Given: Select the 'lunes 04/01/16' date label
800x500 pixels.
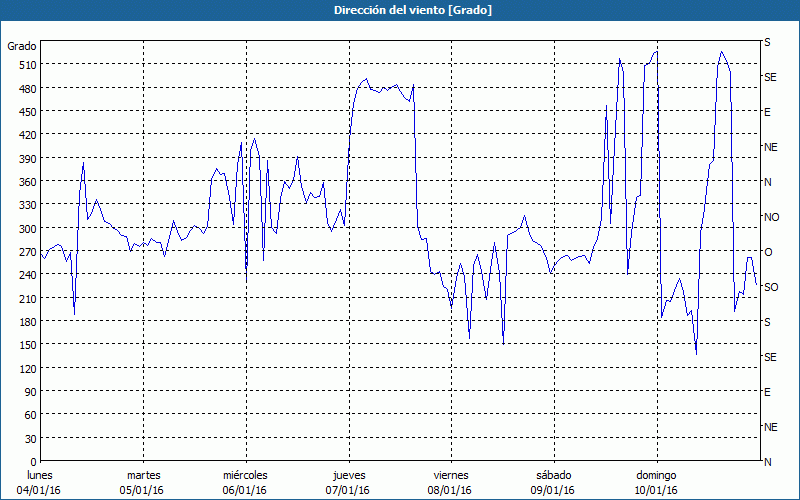Looking at the screenshot, I should 40,482.
